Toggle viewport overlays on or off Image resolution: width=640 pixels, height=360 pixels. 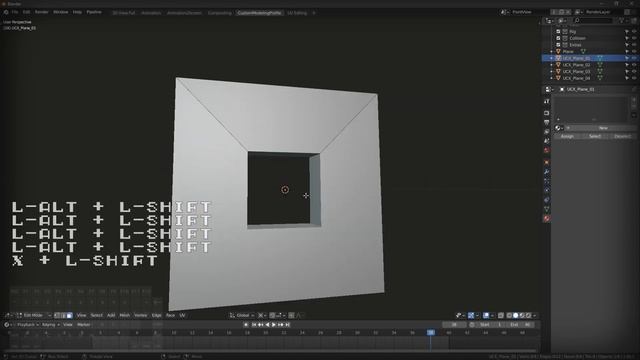coord(486,315)
